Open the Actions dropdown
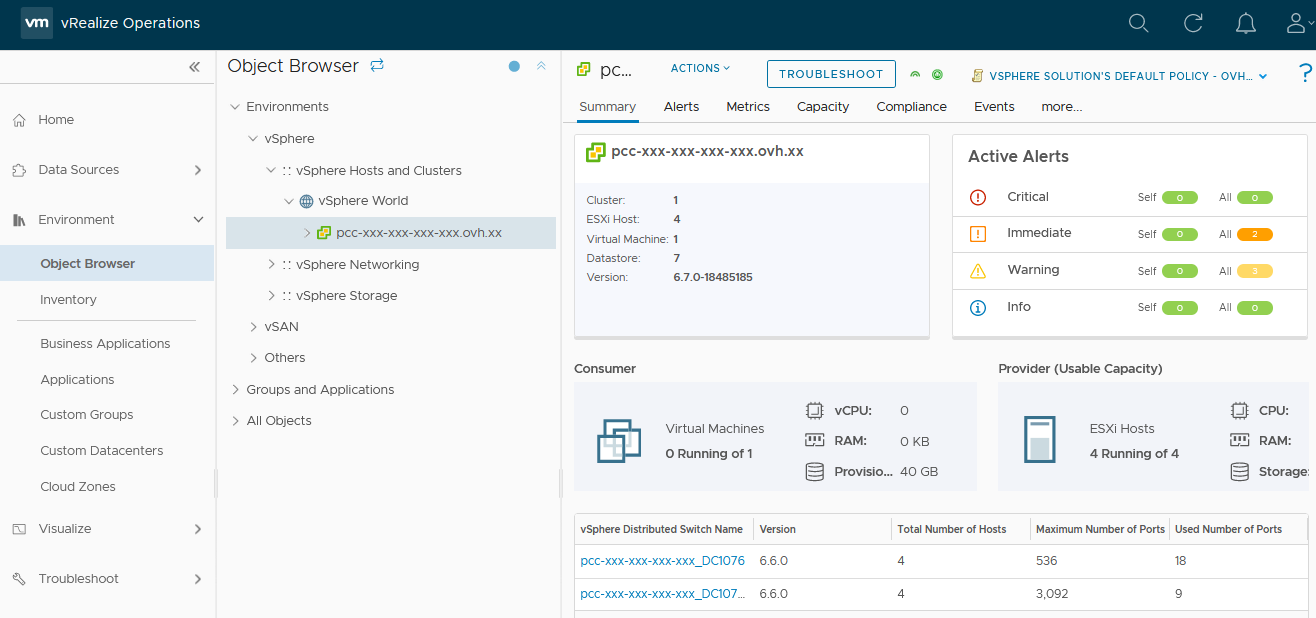 (700, 68)
